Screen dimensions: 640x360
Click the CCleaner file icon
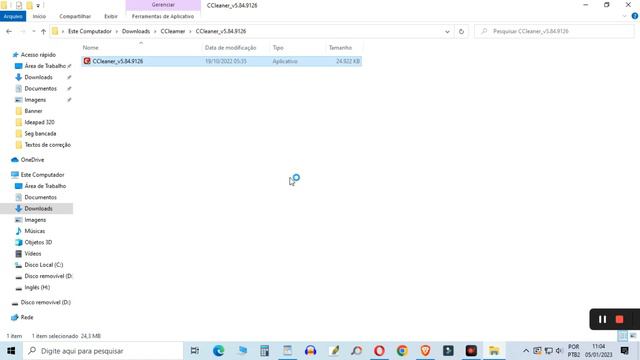tap(87, 61)
